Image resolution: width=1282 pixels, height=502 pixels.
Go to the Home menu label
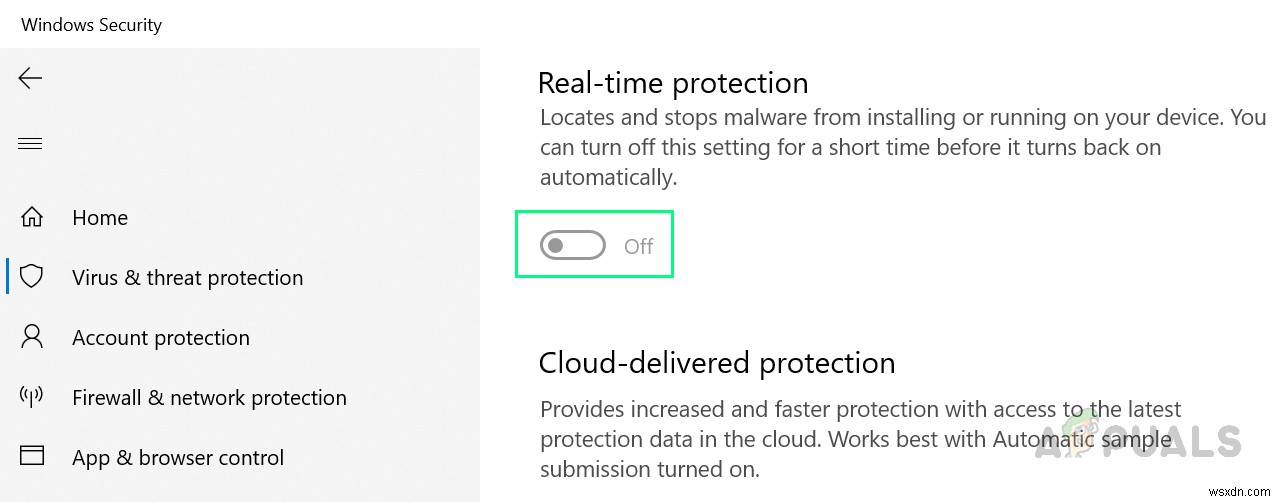(100, 218)
